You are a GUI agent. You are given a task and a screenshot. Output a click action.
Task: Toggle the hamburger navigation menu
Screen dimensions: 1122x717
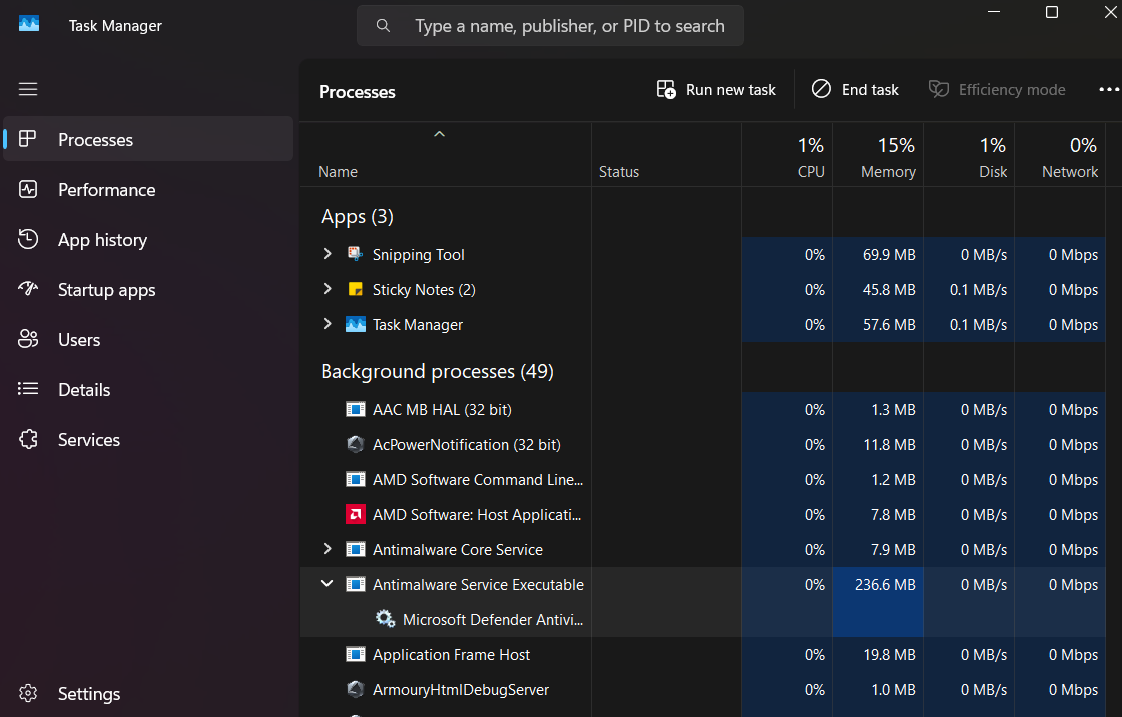pos(28,90)
